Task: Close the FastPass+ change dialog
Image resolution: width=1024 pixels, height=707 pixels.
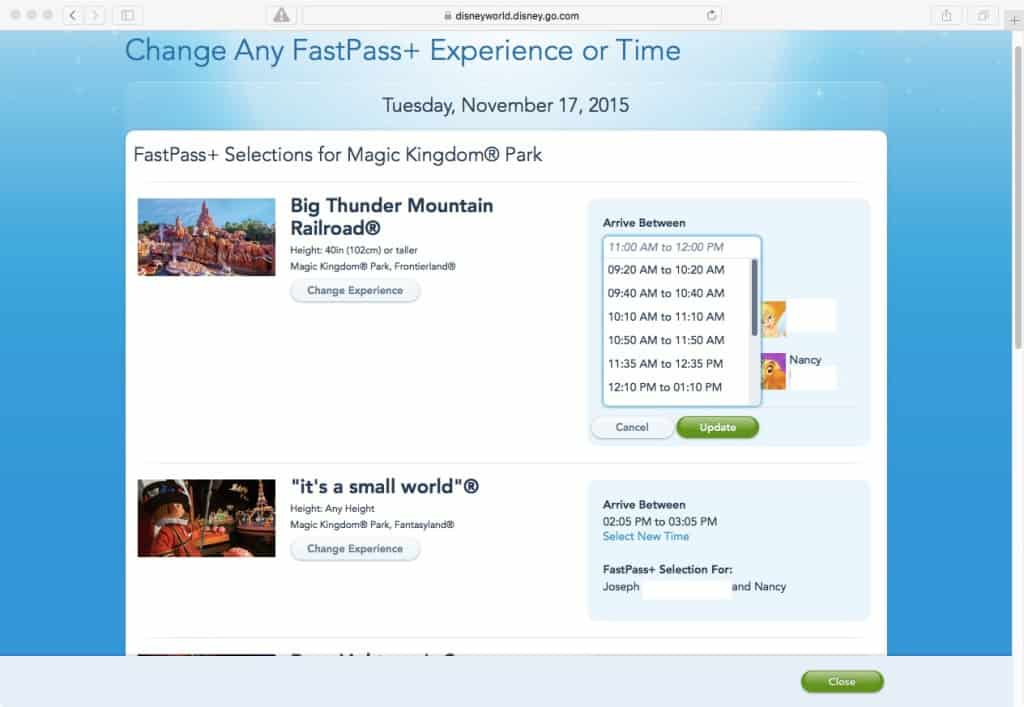Action: coord(842,682)
